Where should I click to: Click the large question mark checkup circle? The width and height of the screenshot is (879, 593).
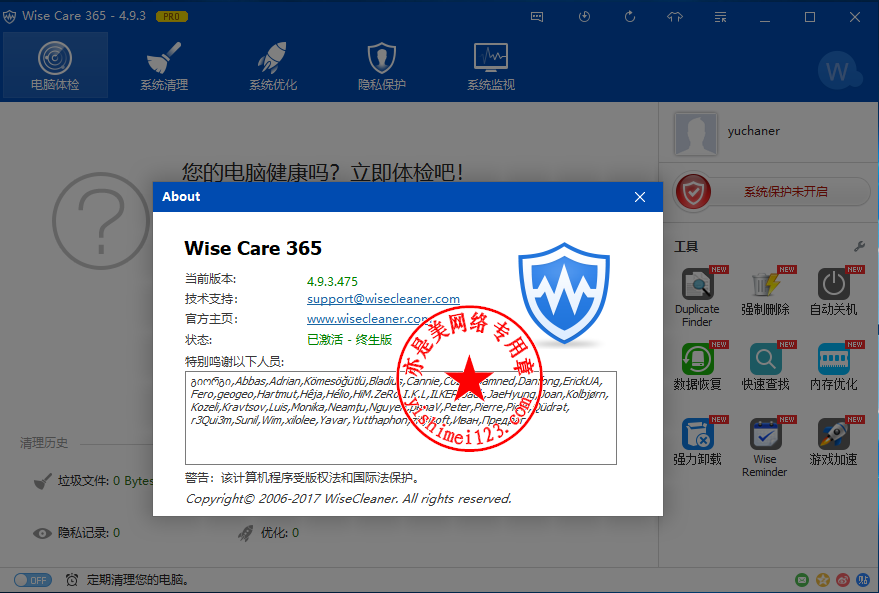pyautogui.click(x=101, y=220)
